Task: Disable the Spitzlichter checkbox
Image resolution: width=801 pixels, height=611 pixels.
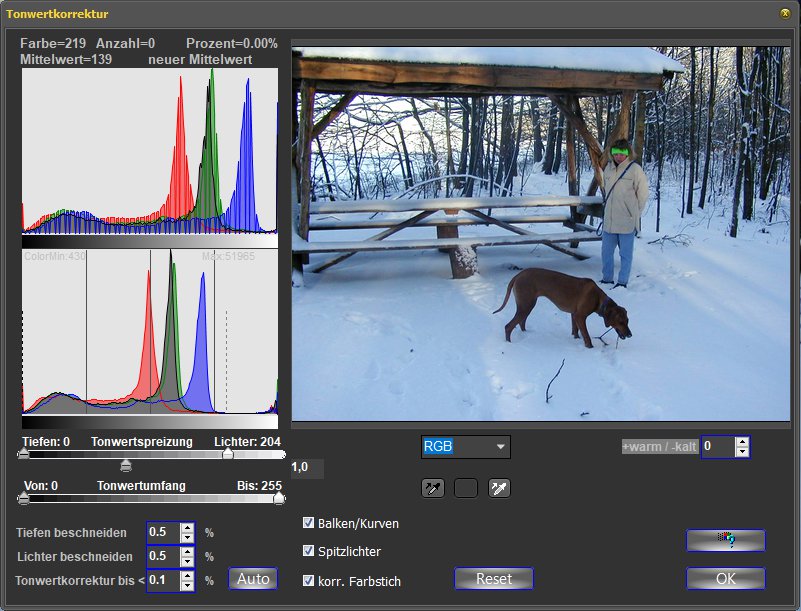Action: click(309, 551)
